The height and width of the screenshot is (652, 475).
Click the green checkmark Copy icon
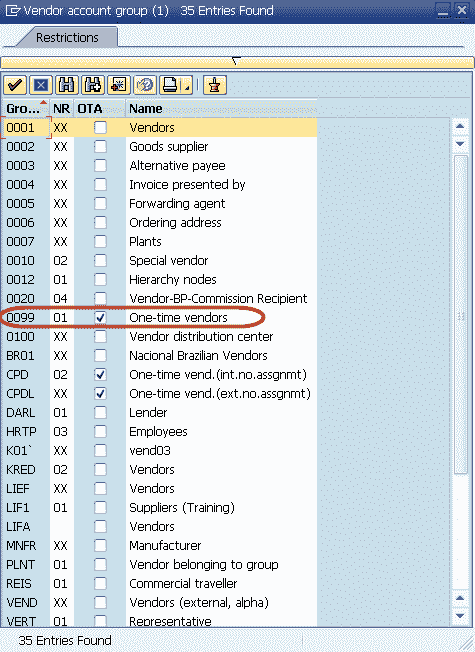click(15, 85)
